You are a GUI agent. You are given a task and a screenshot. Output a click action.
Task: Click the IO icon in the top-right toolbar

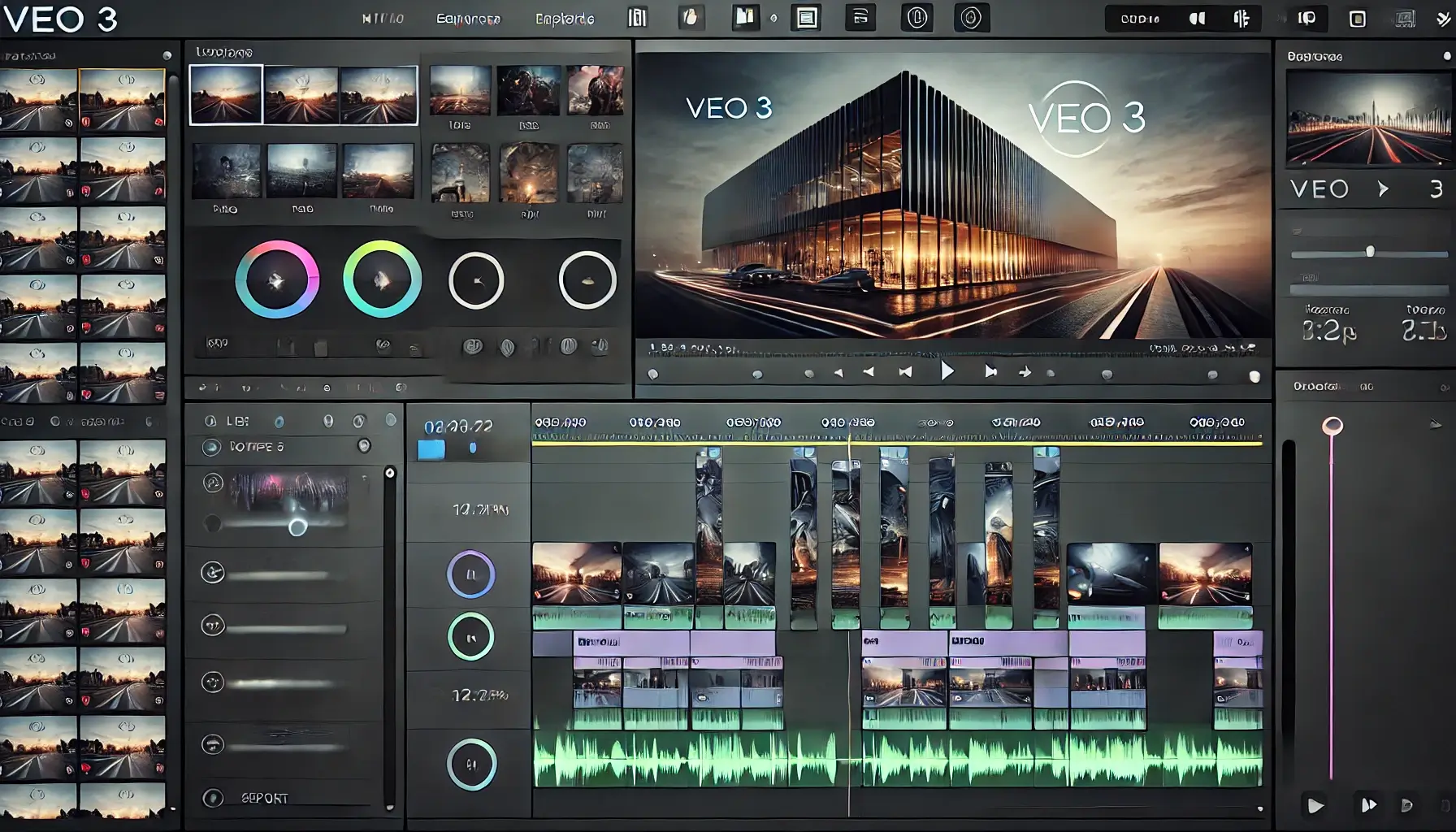coord(1306,19)
